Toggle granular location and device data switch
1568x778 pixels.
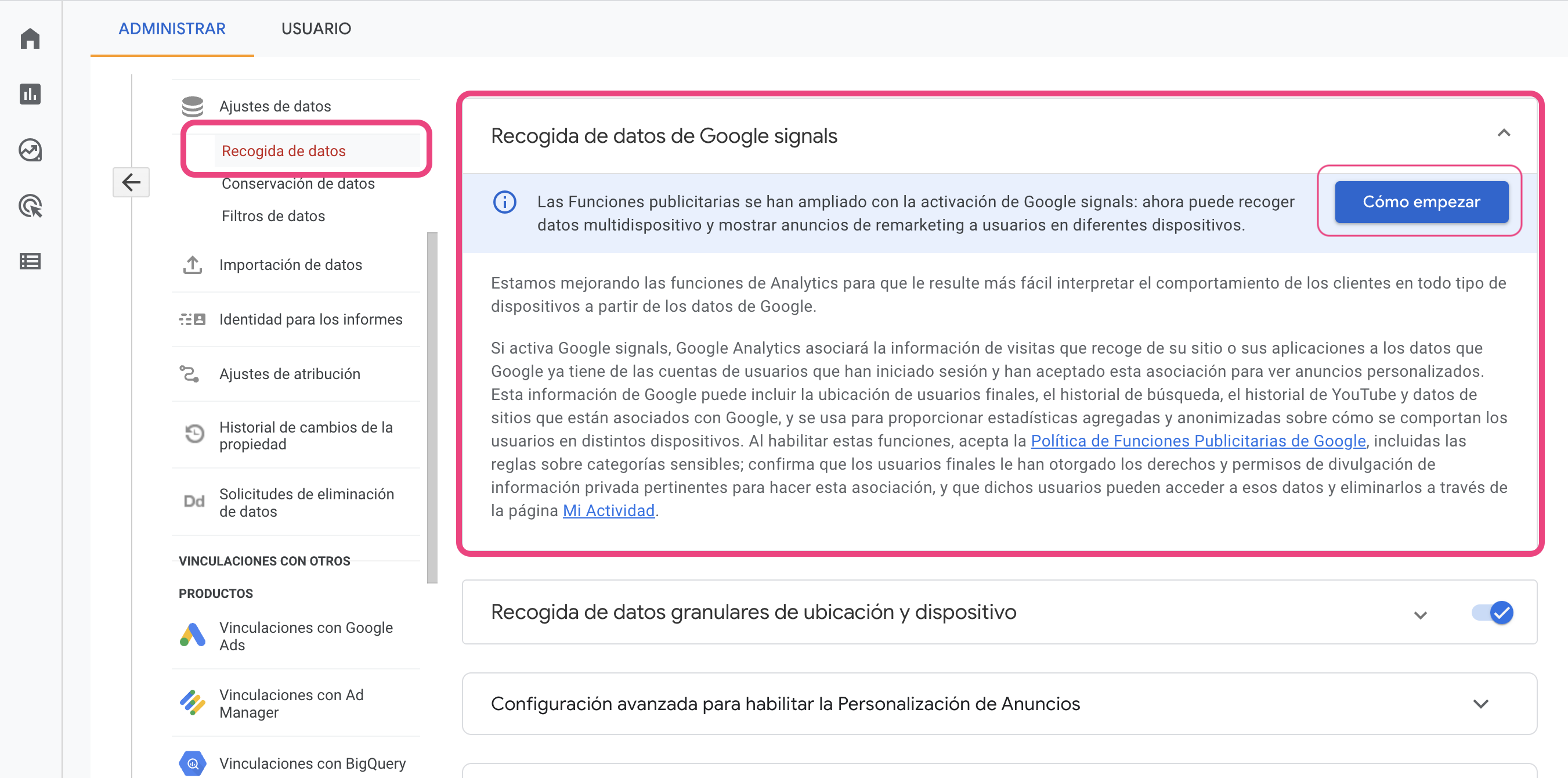click(1492, 612)
